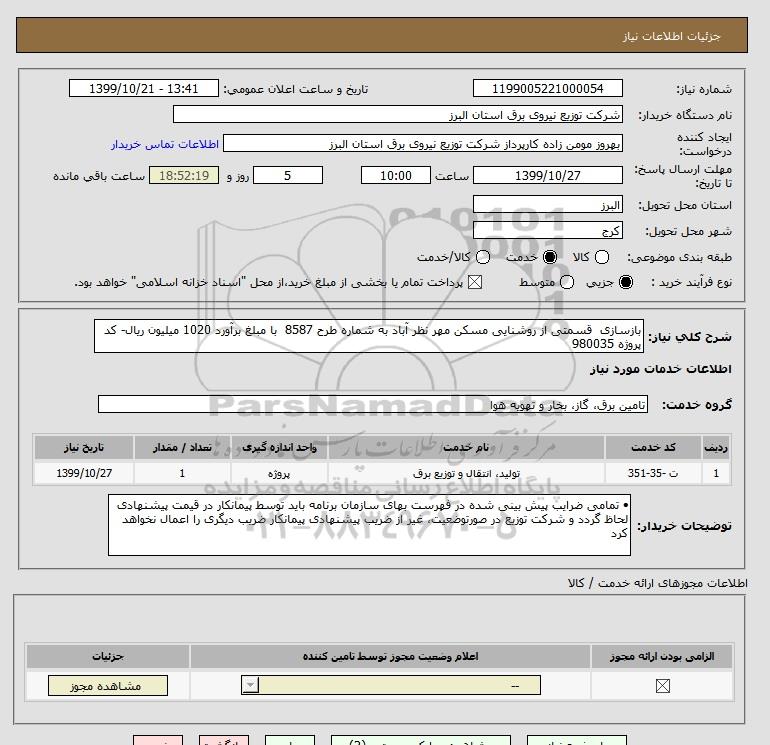
Task: Select the کالا/خدمت radio button
Action: click(483, 257)
